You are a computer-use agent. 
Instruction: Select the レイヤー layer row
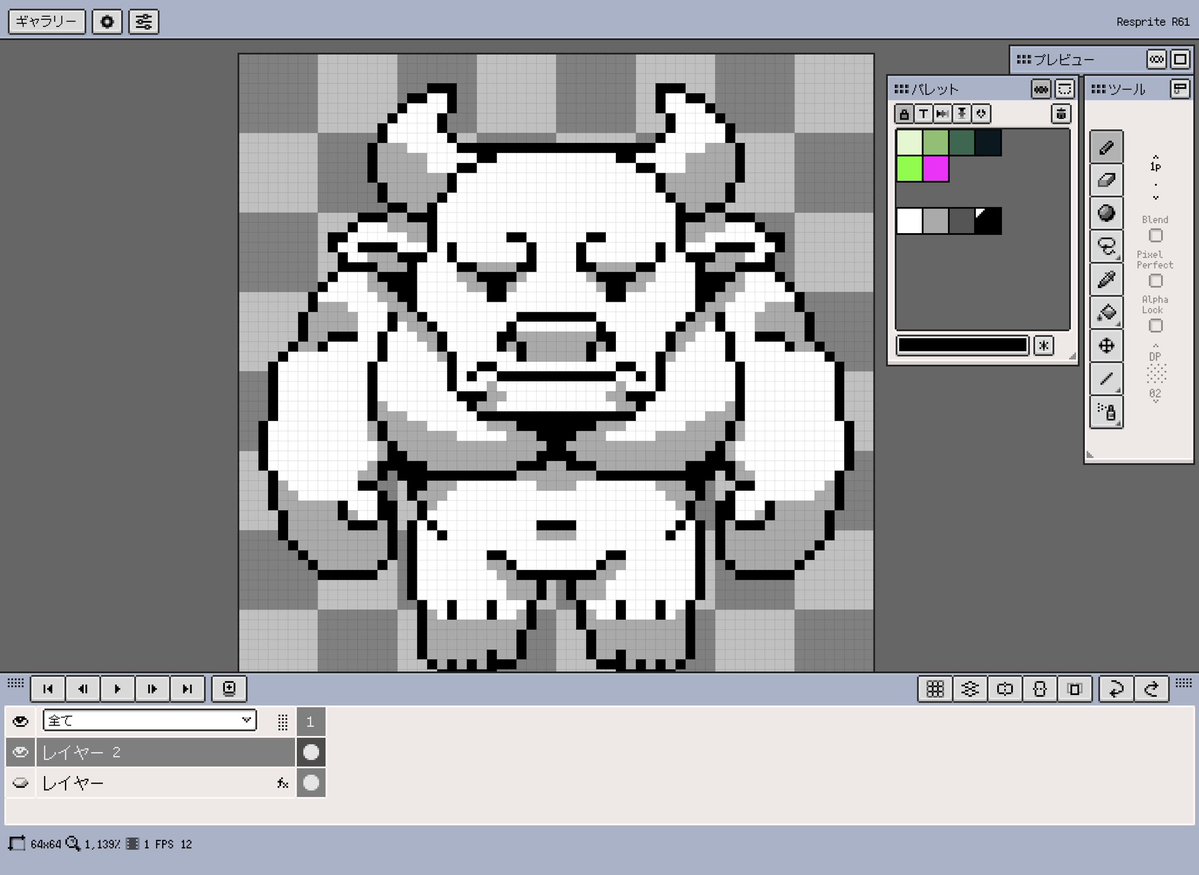[x=165, y=783]
